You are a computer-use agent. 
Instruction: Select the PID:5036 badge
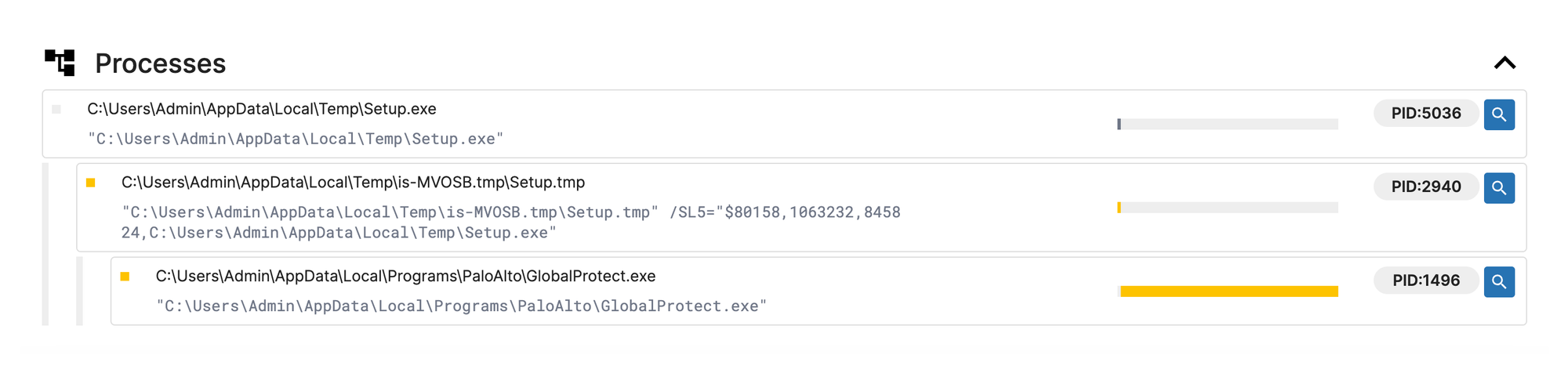[x=1426, y=114]
